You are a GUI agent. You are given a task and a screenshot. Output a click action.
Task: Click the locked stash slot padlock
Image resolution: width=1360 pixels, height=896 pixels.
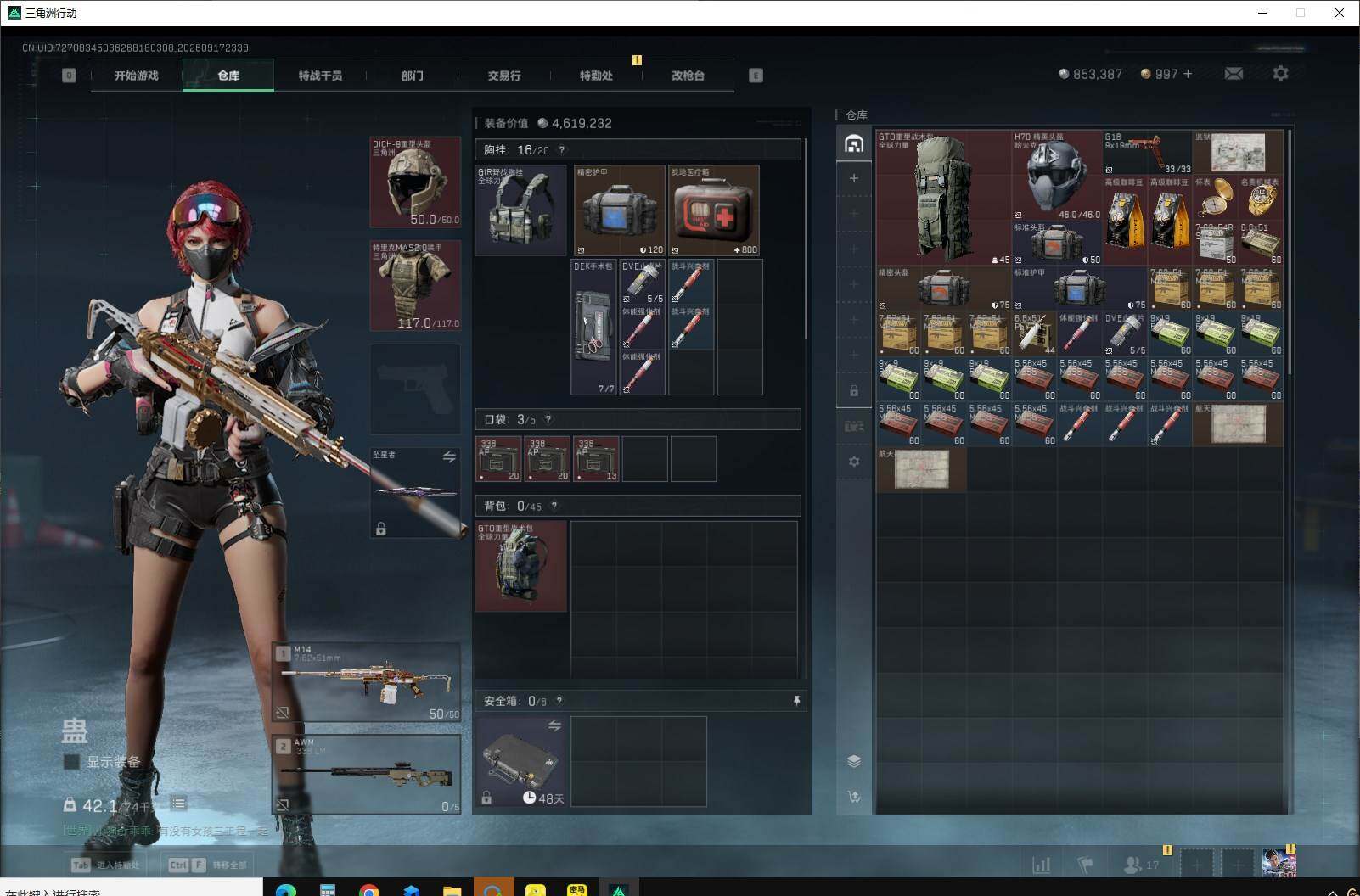(x=854, y=391)
